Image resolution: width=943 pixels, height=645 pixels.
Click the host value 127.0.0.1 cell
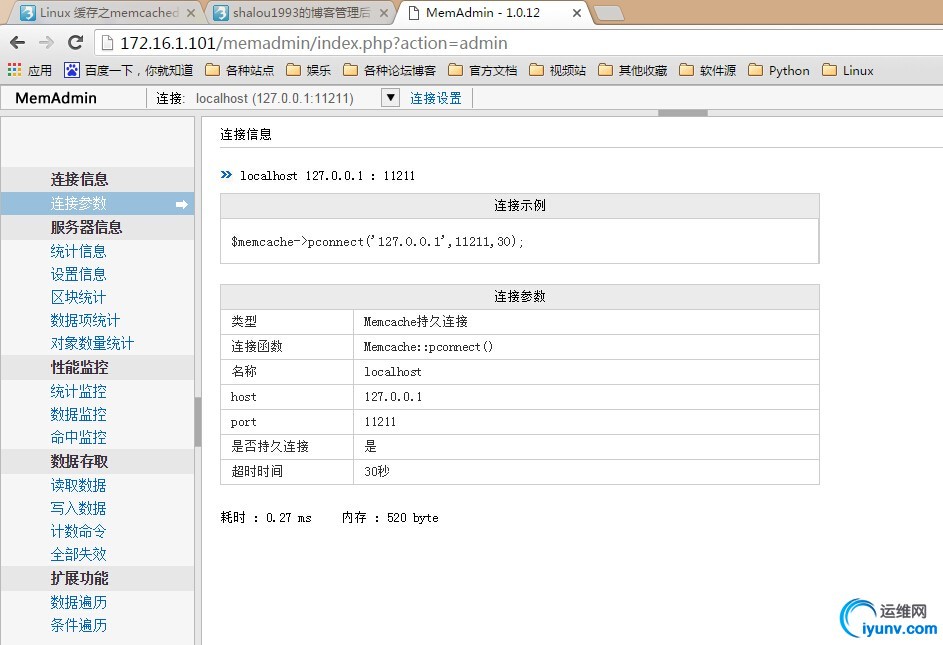tap(586, 397)
